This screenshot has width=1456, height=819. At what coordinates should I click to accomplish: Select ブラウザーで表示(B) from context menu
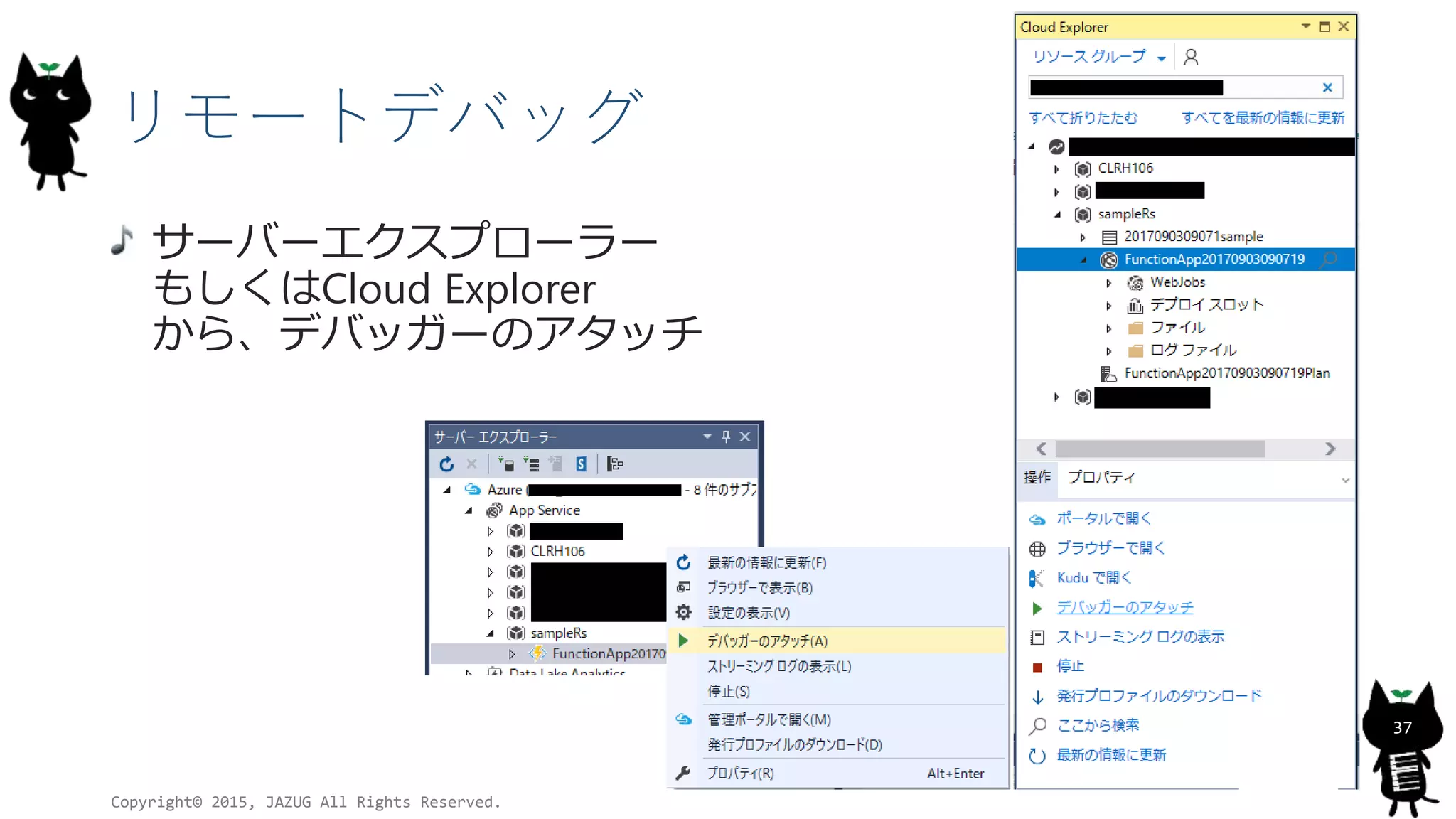[x=837, y=588]
